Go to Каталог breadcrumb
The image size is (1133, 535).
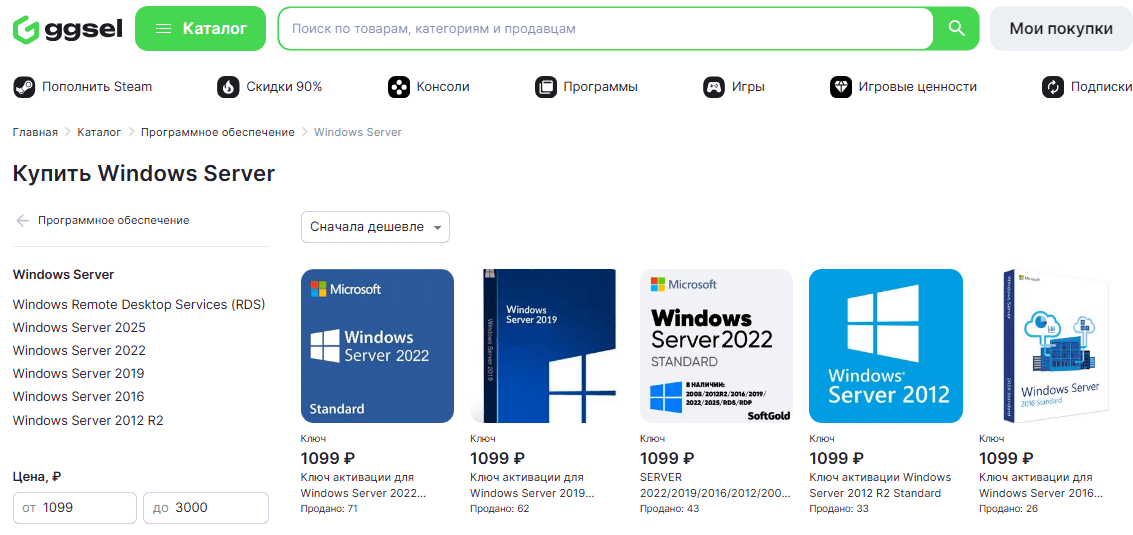click(99, 132)
